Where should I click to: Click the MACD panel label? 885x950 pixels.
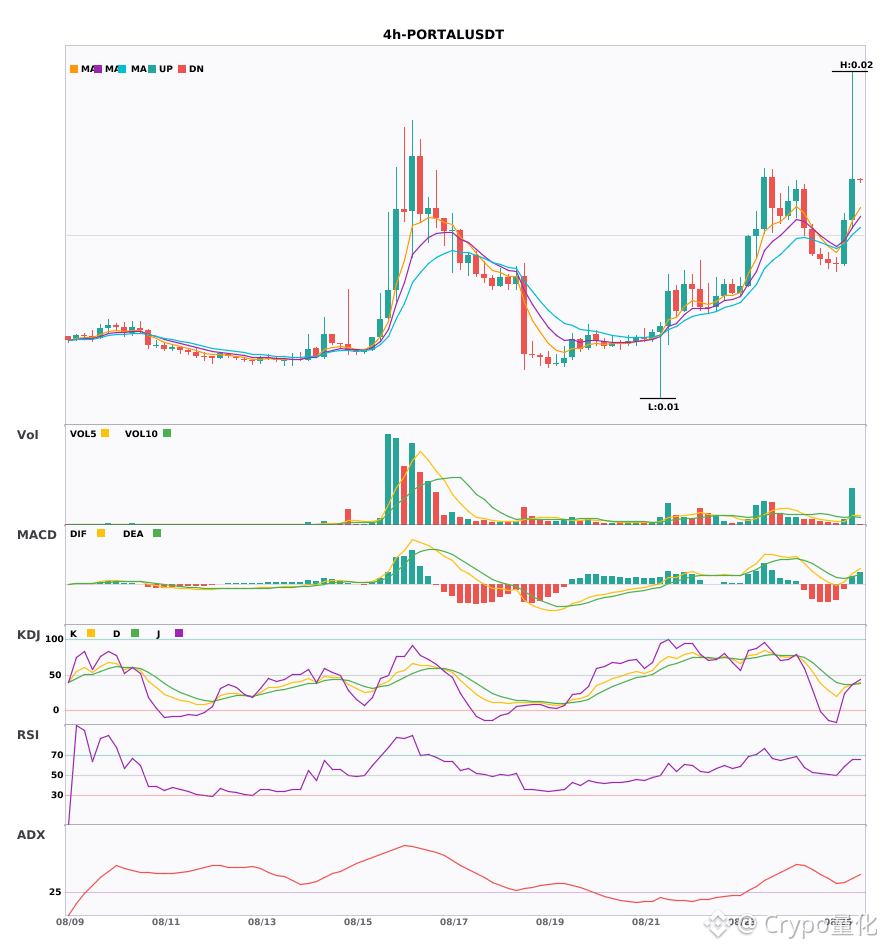tap(36, 535)
